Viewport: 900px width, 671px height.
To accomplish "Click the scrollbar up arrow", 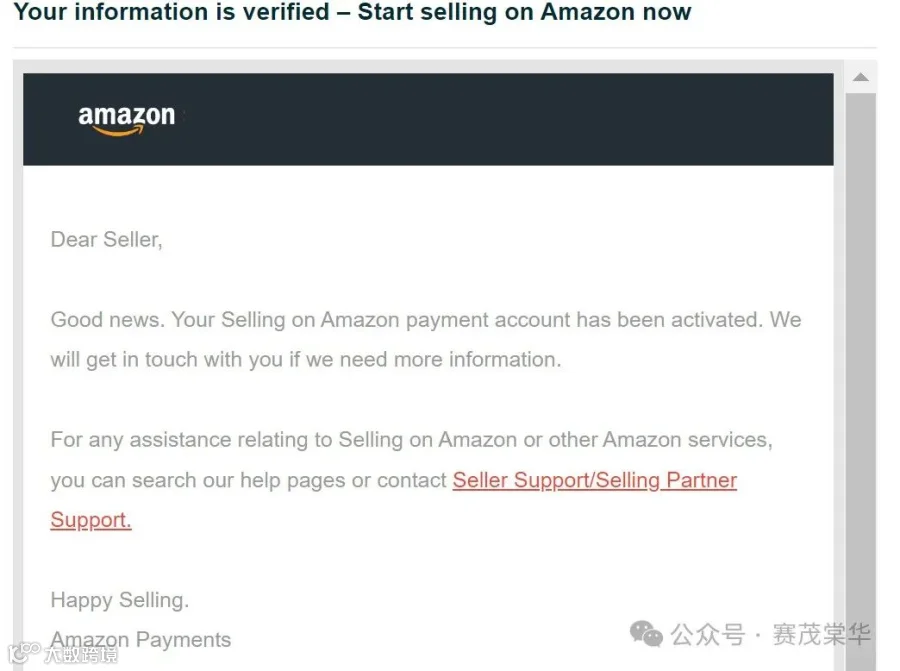I will click(860, 77).
